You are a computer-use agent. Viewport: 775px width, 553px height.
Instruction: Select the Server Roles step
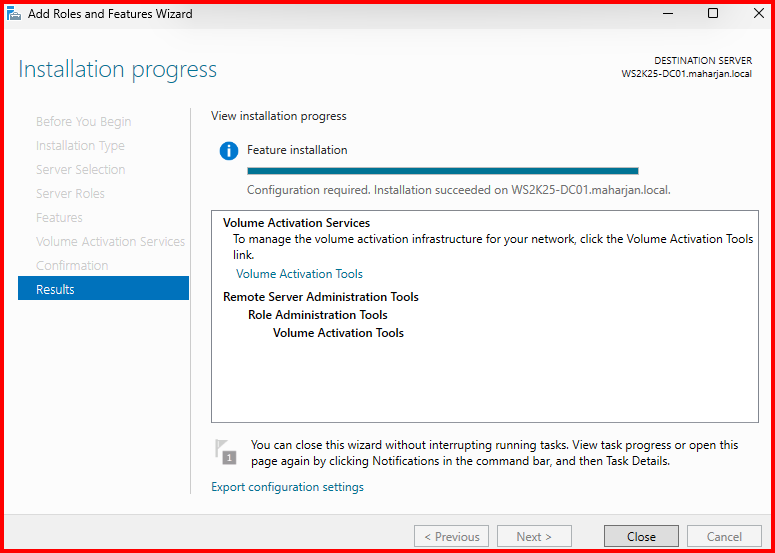70,193
